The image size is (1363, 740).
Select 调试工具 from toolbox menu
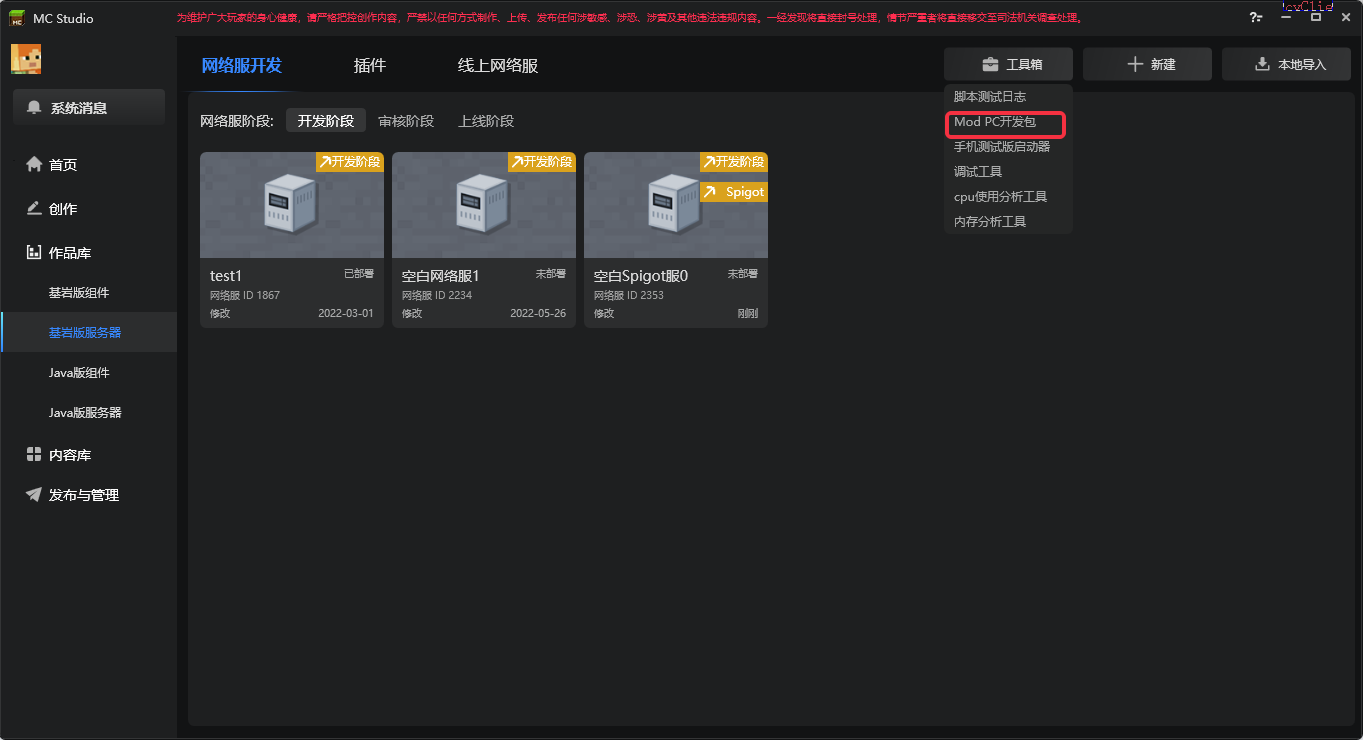(x=978, y=172)
